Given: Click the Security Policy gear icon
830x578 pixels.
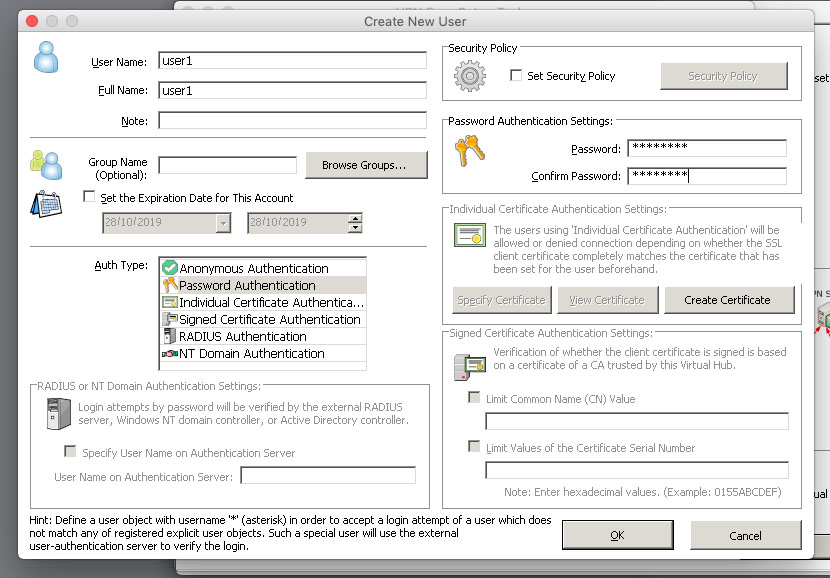Looking at the screenshot, I should tap(468, 76).
